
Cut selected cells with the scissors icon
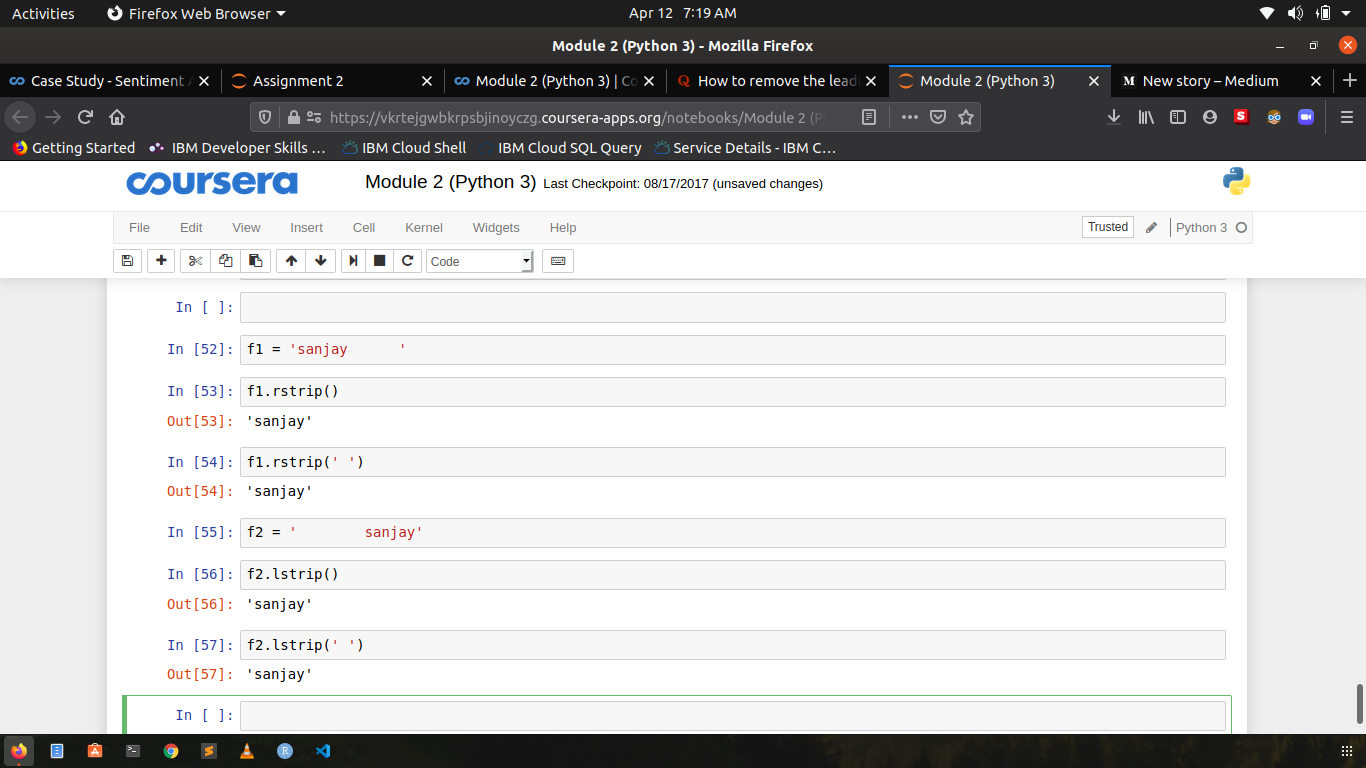coord(195,261)
